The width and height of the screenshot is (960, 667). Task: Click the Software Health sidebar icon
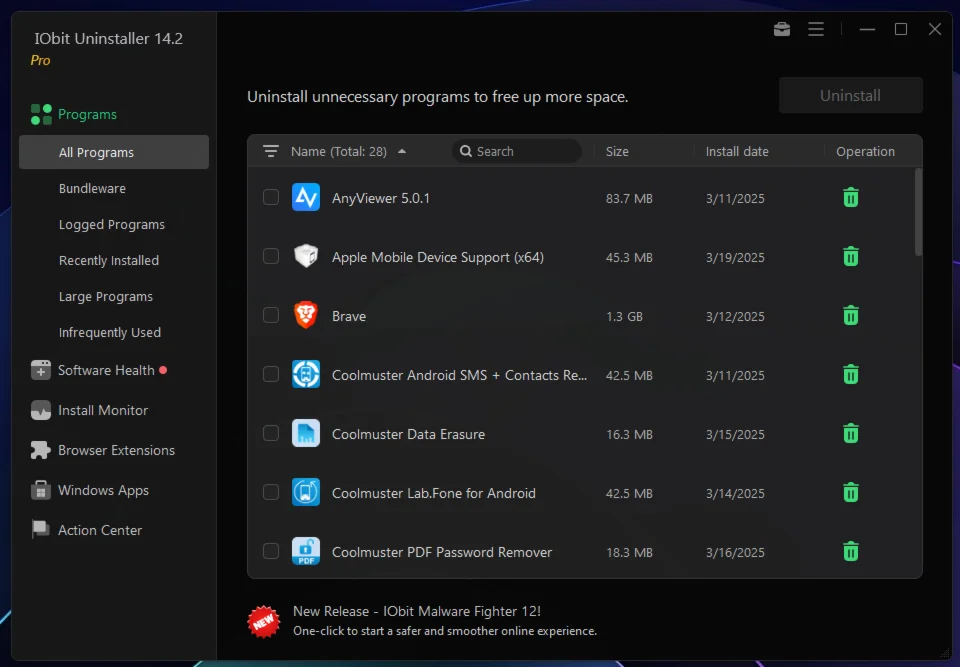point(41,370)
